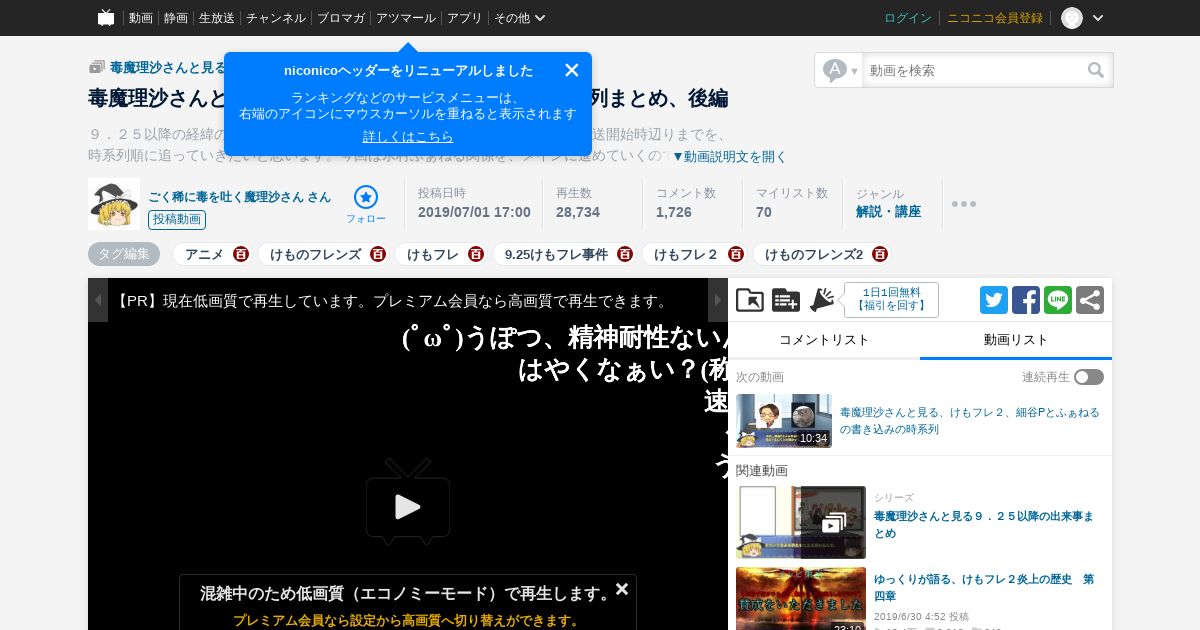The height and width of the screenshot is (630, 1200).
Task: Select the アニメ tag
Action: tap(204, 254)
